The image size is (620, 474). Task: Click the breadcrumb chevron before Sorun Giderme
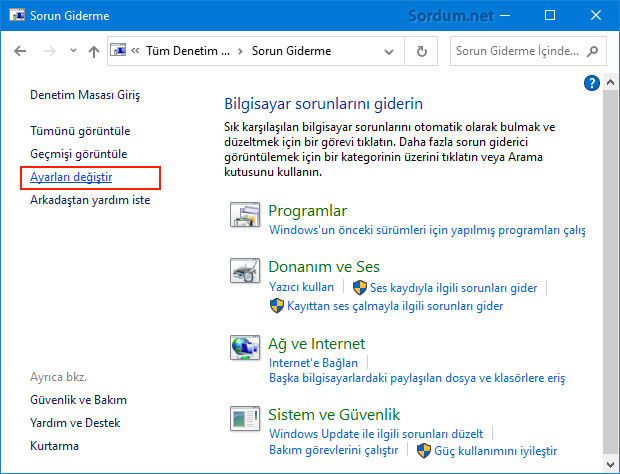240,51
